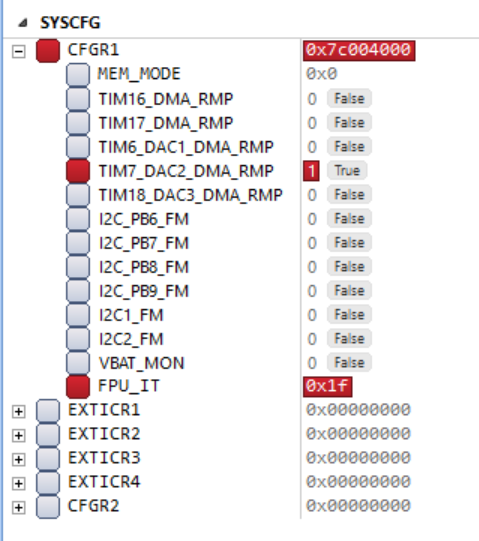Click the CFGR2 register icon
This screenshot has height=541, width=479.
point(48,506)
